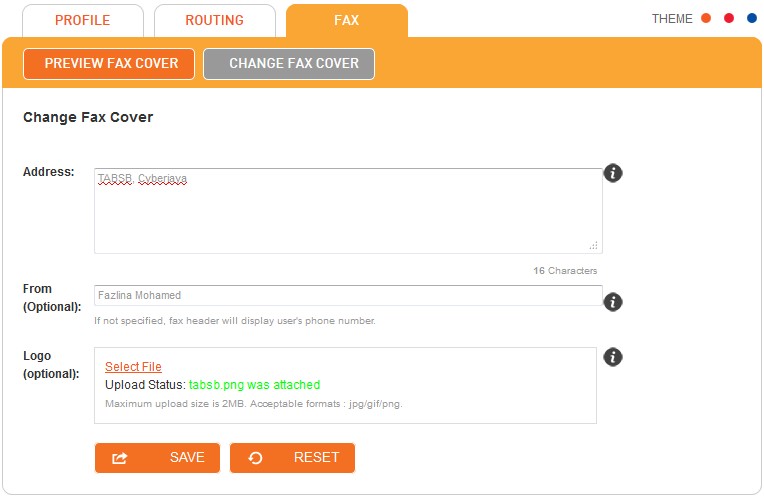Focus the From (Optional) input field

coord(348,295)
